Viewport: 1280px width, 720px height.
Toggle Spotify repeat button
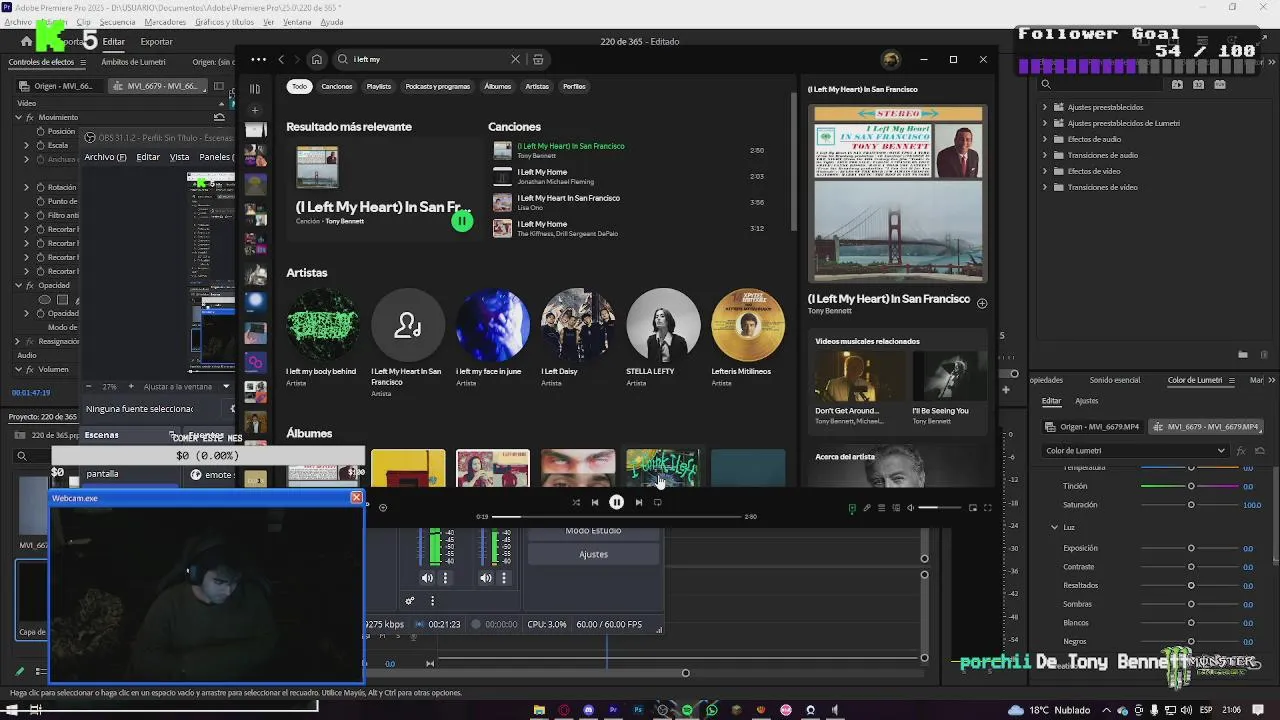(657, 503)
